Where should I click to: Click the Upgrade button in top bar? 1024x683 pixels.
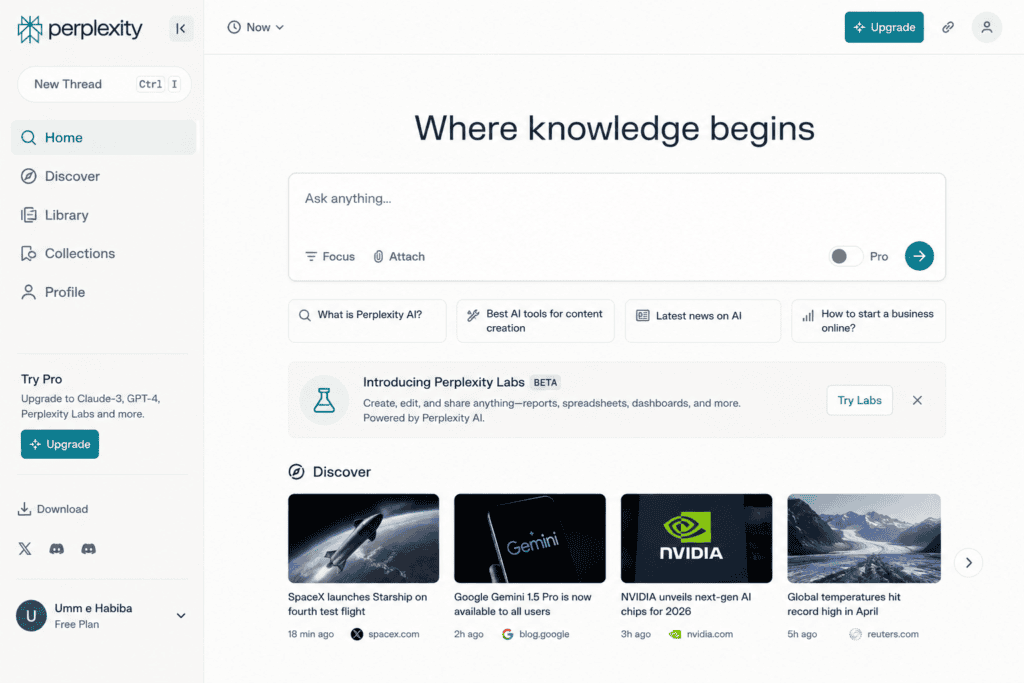[x=884, y=27]
